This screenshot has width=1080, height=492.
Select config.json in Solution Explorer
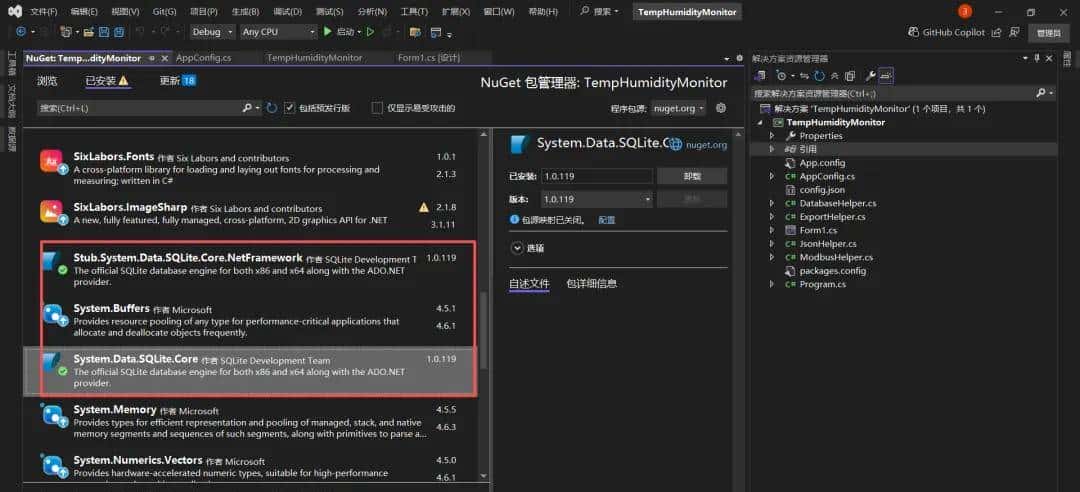tap(822, 189)
